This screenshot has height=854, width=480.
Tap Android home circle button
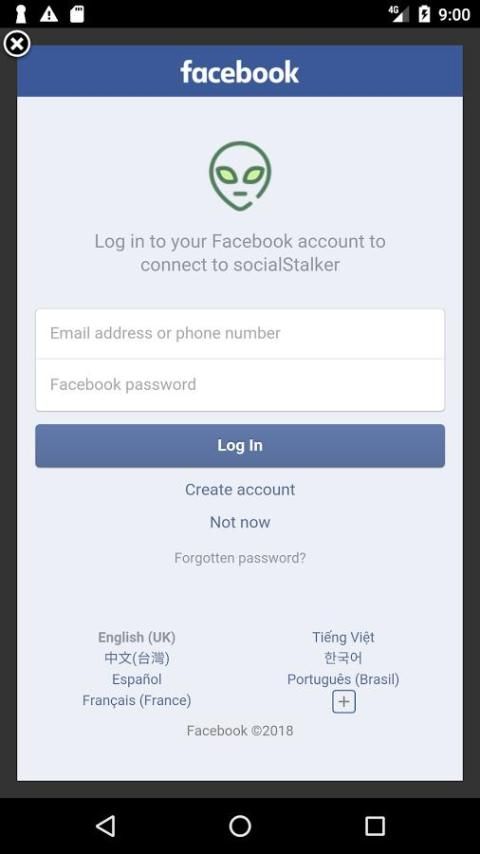pyautogui.click(x=240, y=826)
